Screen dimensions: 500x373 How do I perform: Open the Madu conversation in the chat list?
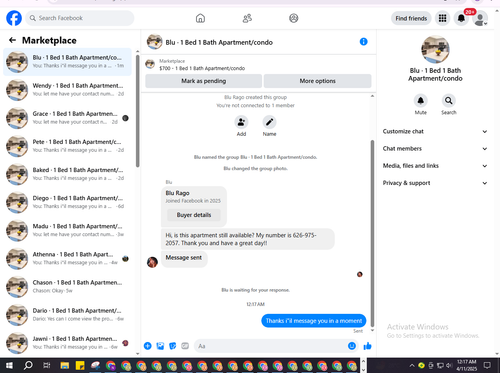point(68,230)
